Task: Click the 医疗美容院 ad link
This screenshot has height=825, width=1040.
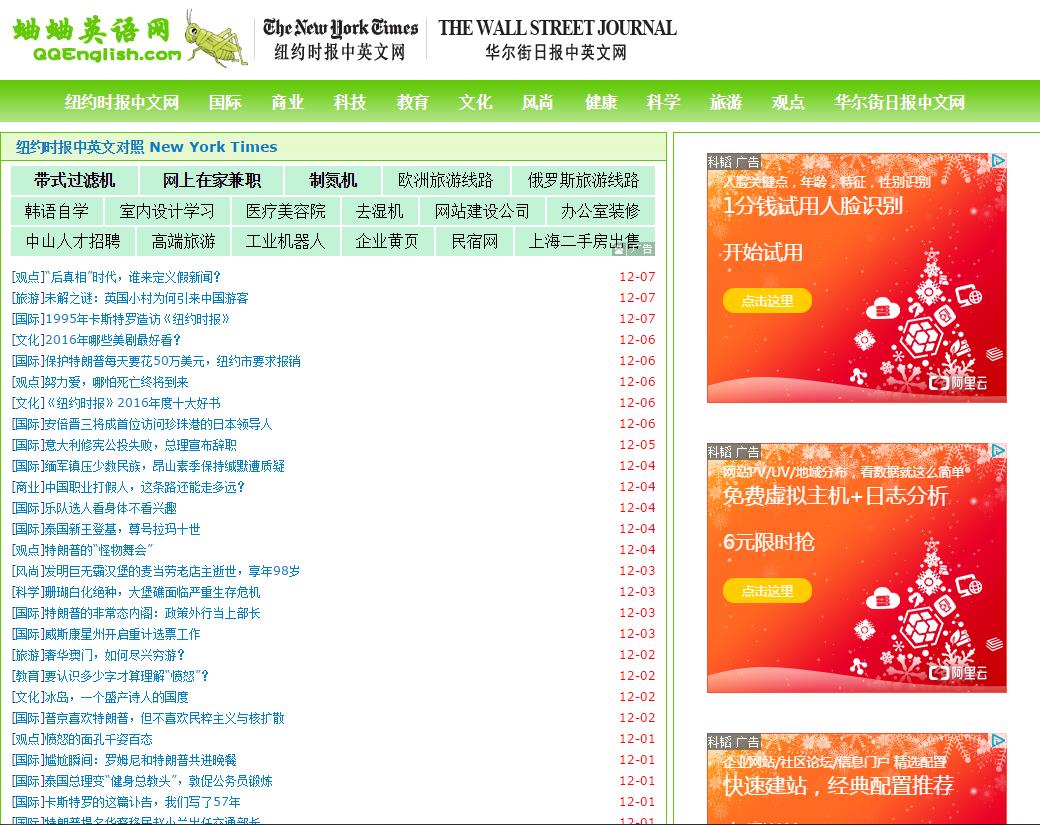Action: 286,211
